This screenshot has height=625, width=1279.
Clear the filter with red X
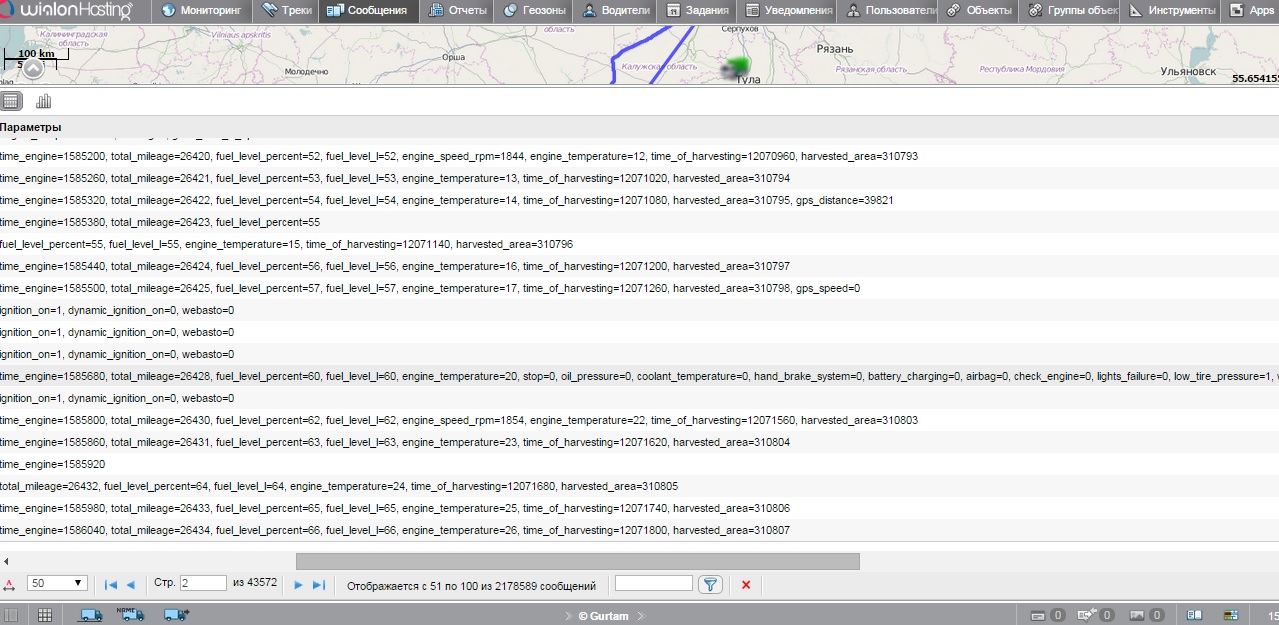(x=746, y=585)
